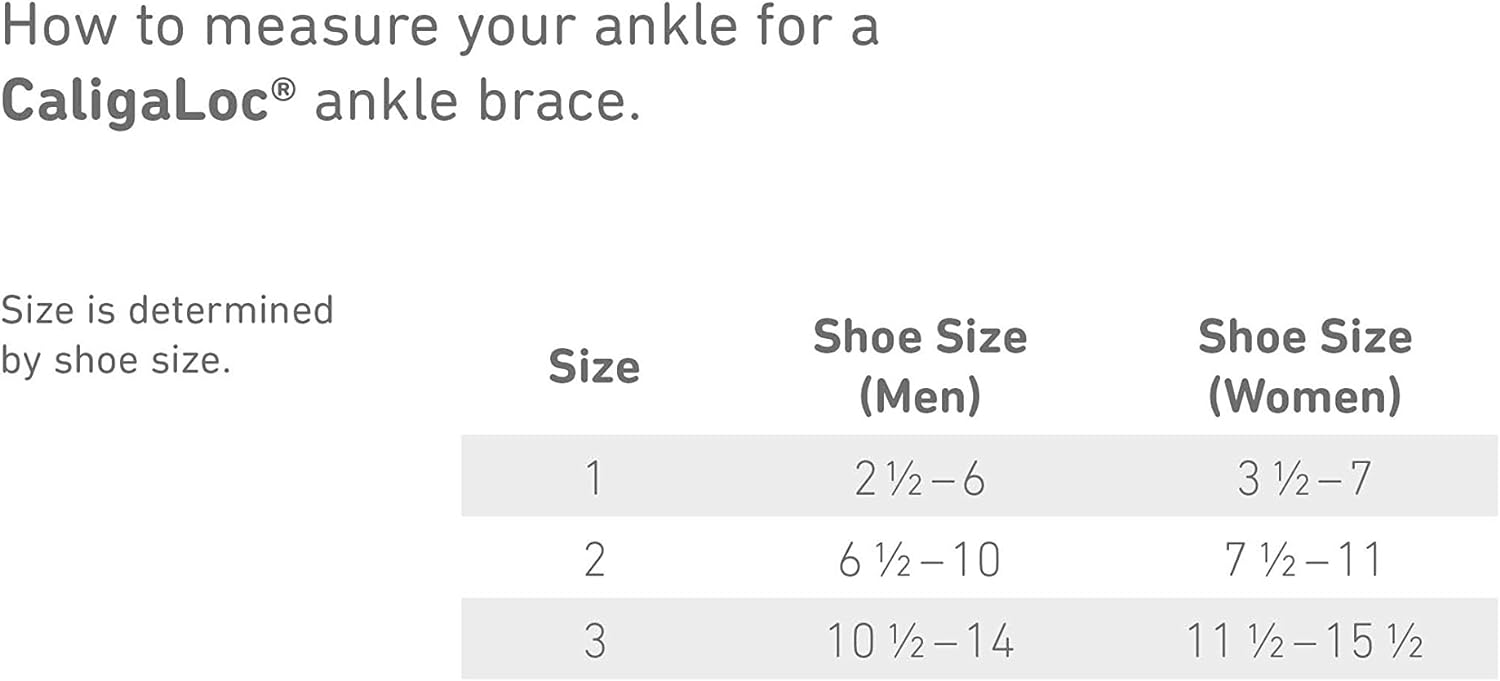Click men's shoe range 10½–14 cell
1500x681 pixels.
point(920,640)
